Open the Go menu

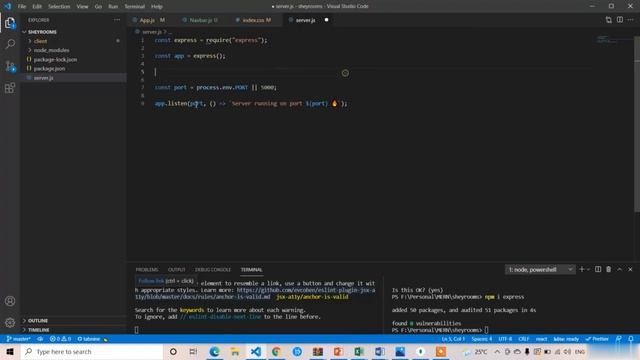point(98,7)
